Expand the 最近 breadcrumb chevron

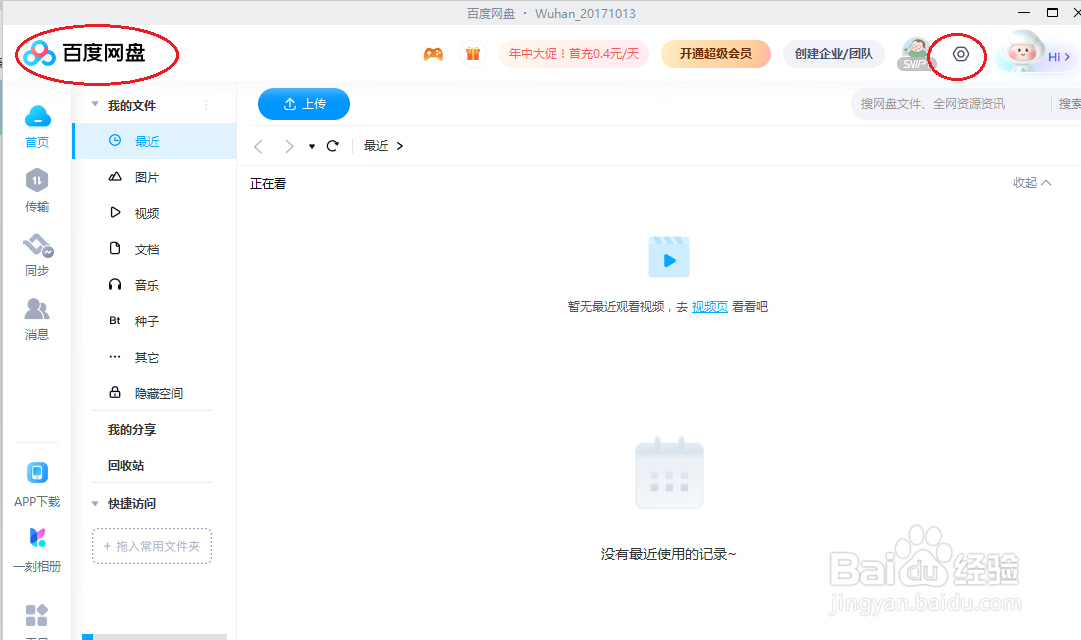pos(400,146)
